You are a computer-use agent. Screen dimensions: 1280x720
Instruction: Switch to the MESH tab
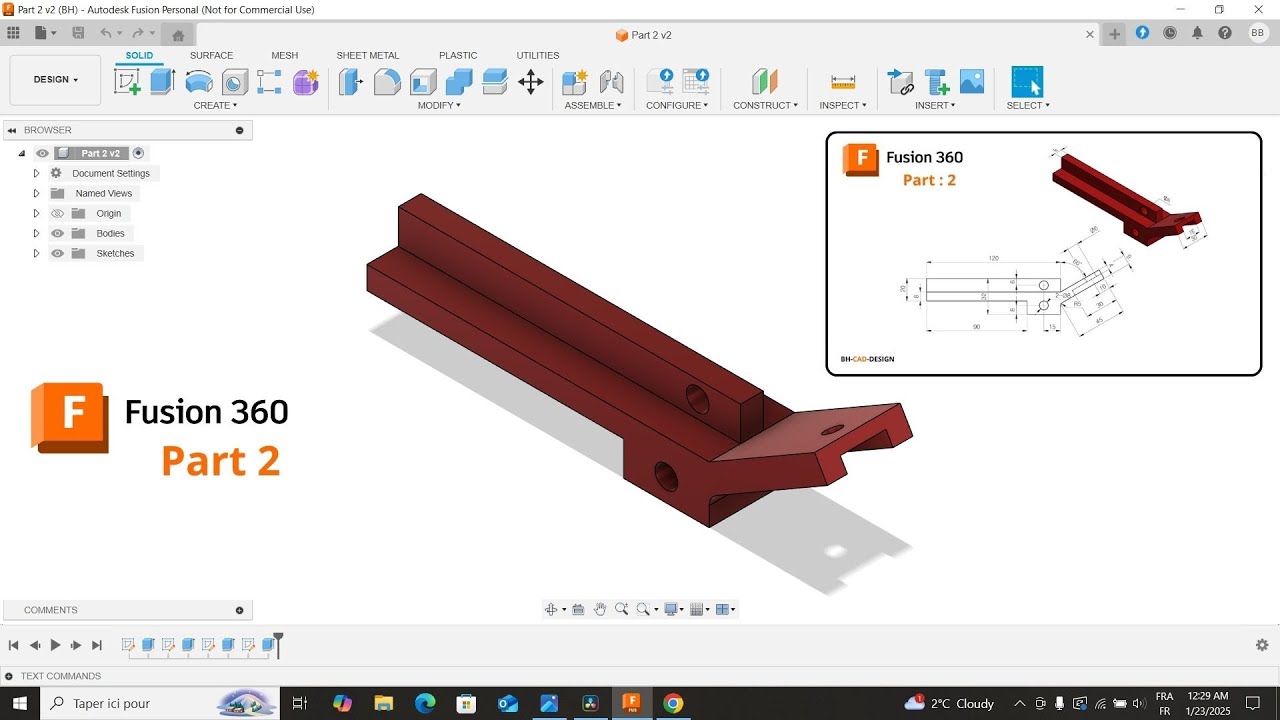284,55
